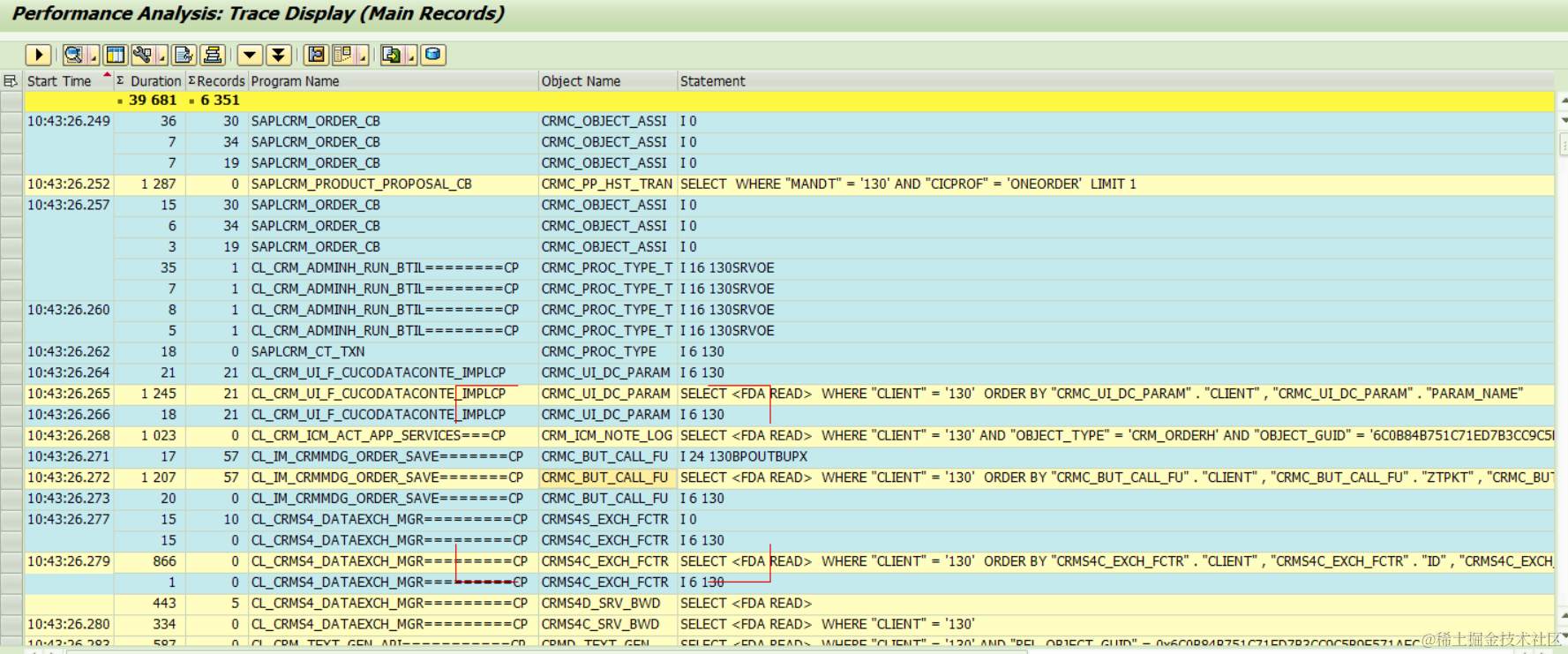
Task: Click the SELECT statement with OBJECT_TYPE CRM_ORDERH
Action: pos(1115,436)
